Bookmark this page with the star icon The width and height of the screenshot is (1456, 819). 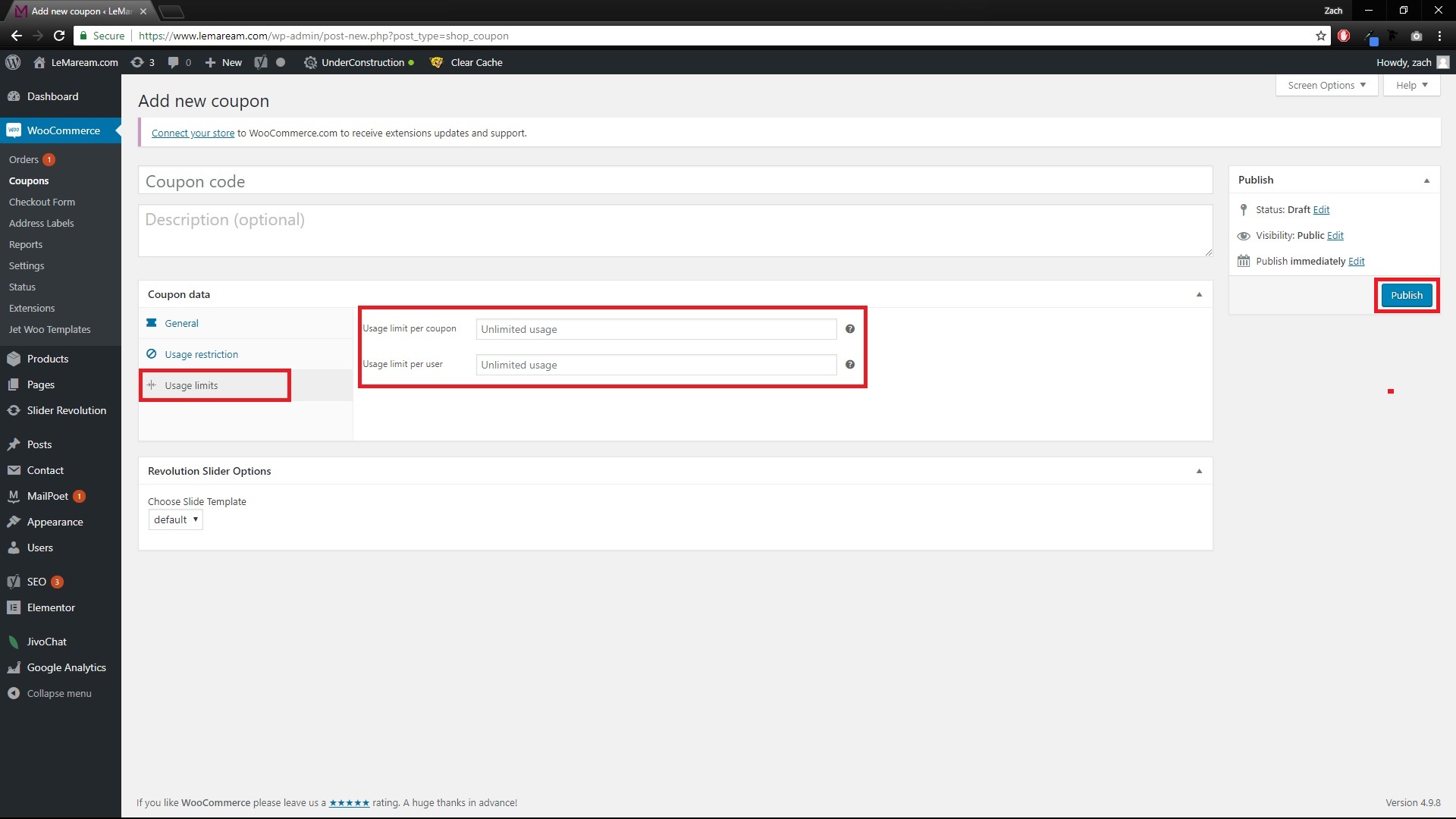[1320, 36]
